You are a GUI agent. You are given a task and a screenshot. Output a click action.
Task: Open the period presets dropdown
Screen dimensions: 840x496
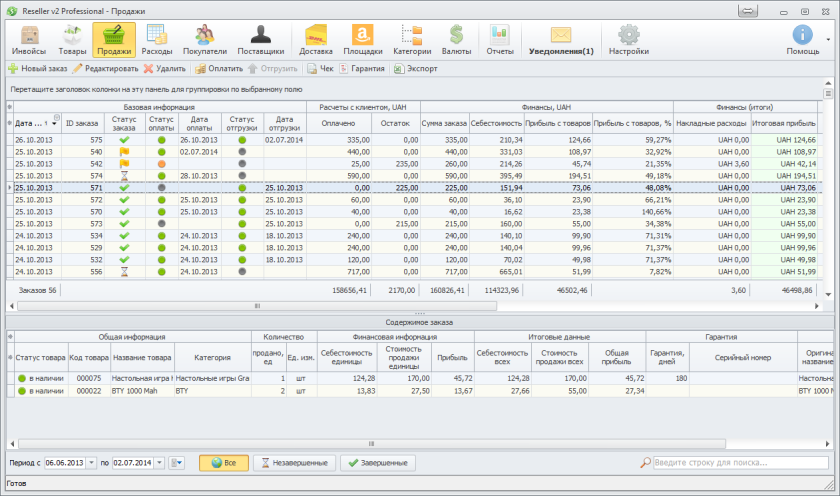click(x=178, y=463)
